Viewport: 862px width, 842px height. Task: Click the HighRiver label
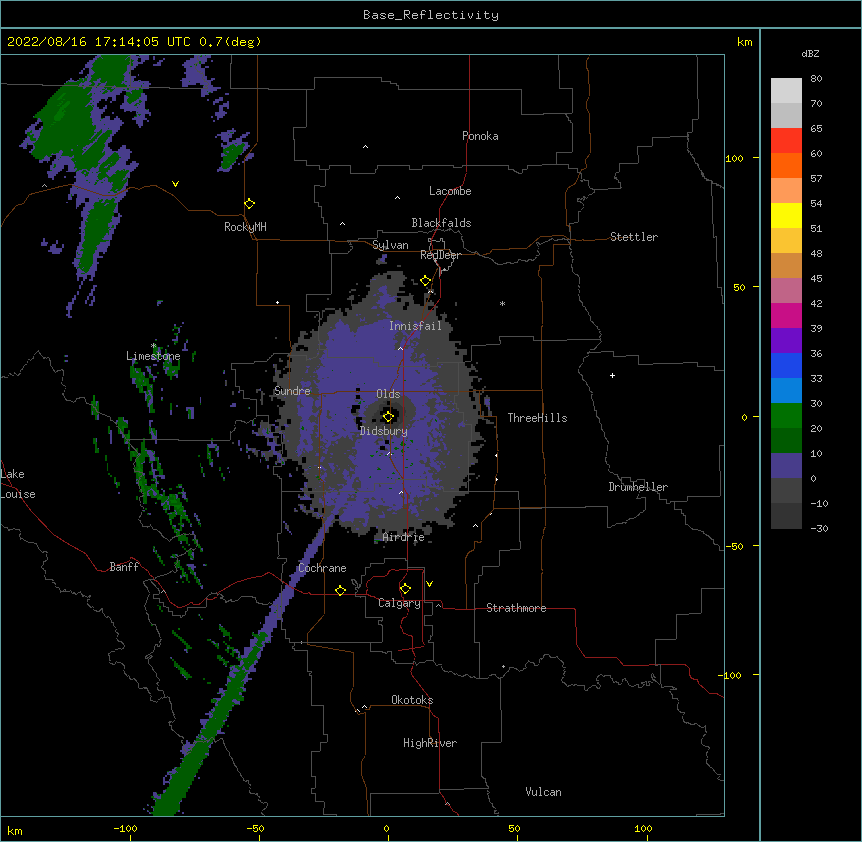430,743
